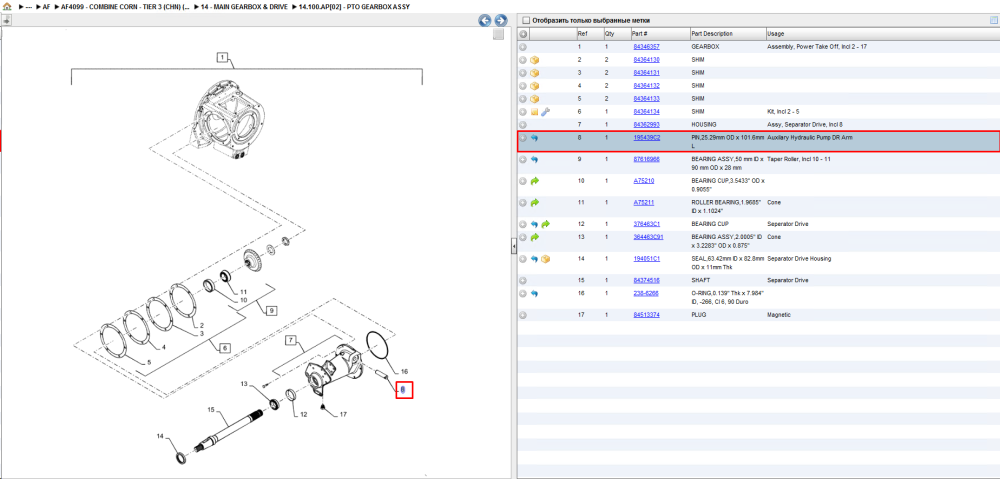Open the AF breadcrumb level
Image resolution: width=1000 pixels, height=479 pixels.
[x=46, y=6]
